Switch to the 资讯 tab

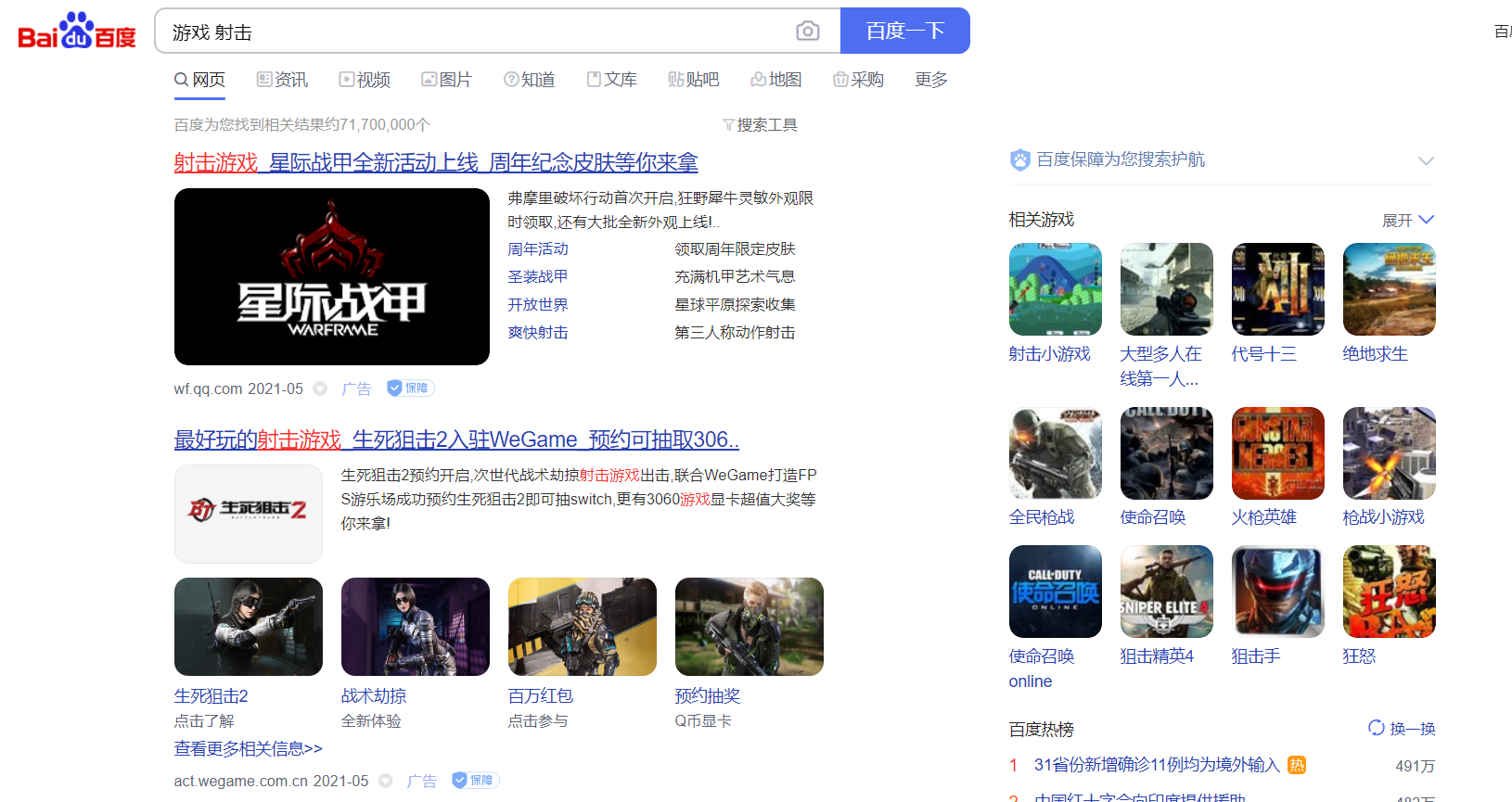point(282,80)
